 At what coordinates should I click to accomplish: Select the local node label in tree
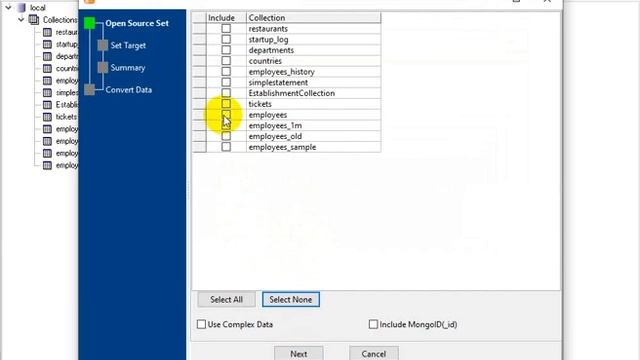point(38,7)
